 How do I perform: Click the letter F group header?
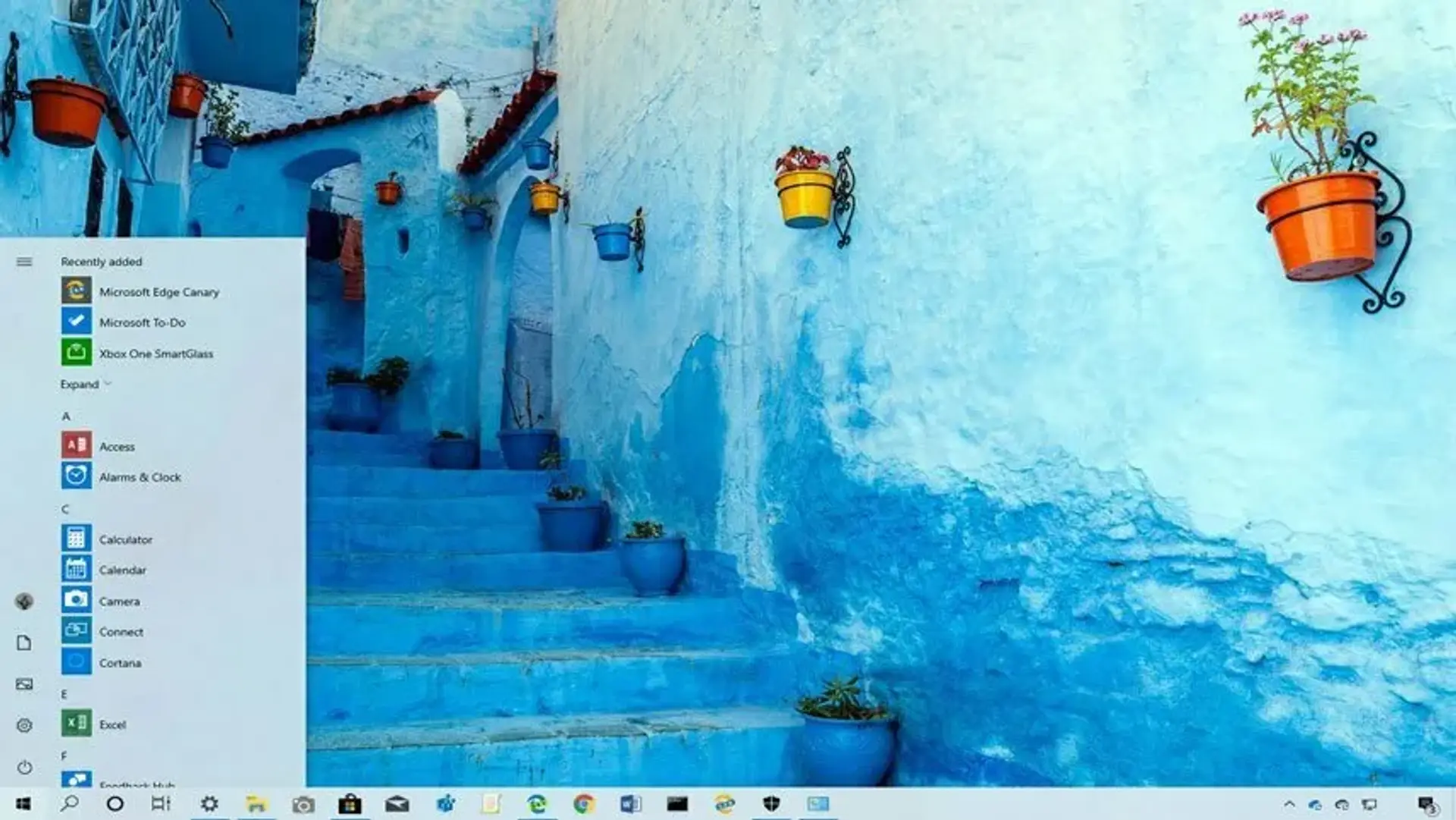coord(64,756)
